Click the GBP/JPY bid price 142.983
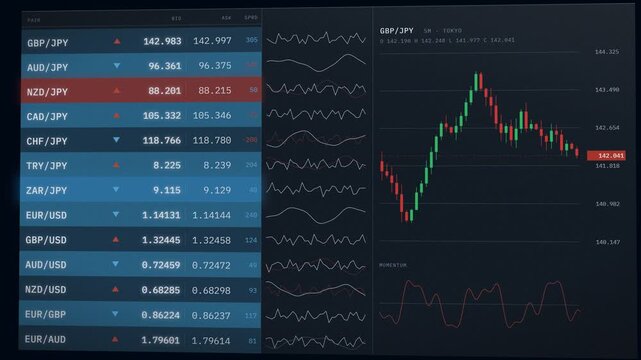Viewport: 641px width, 360px height. tap(162, 41)
